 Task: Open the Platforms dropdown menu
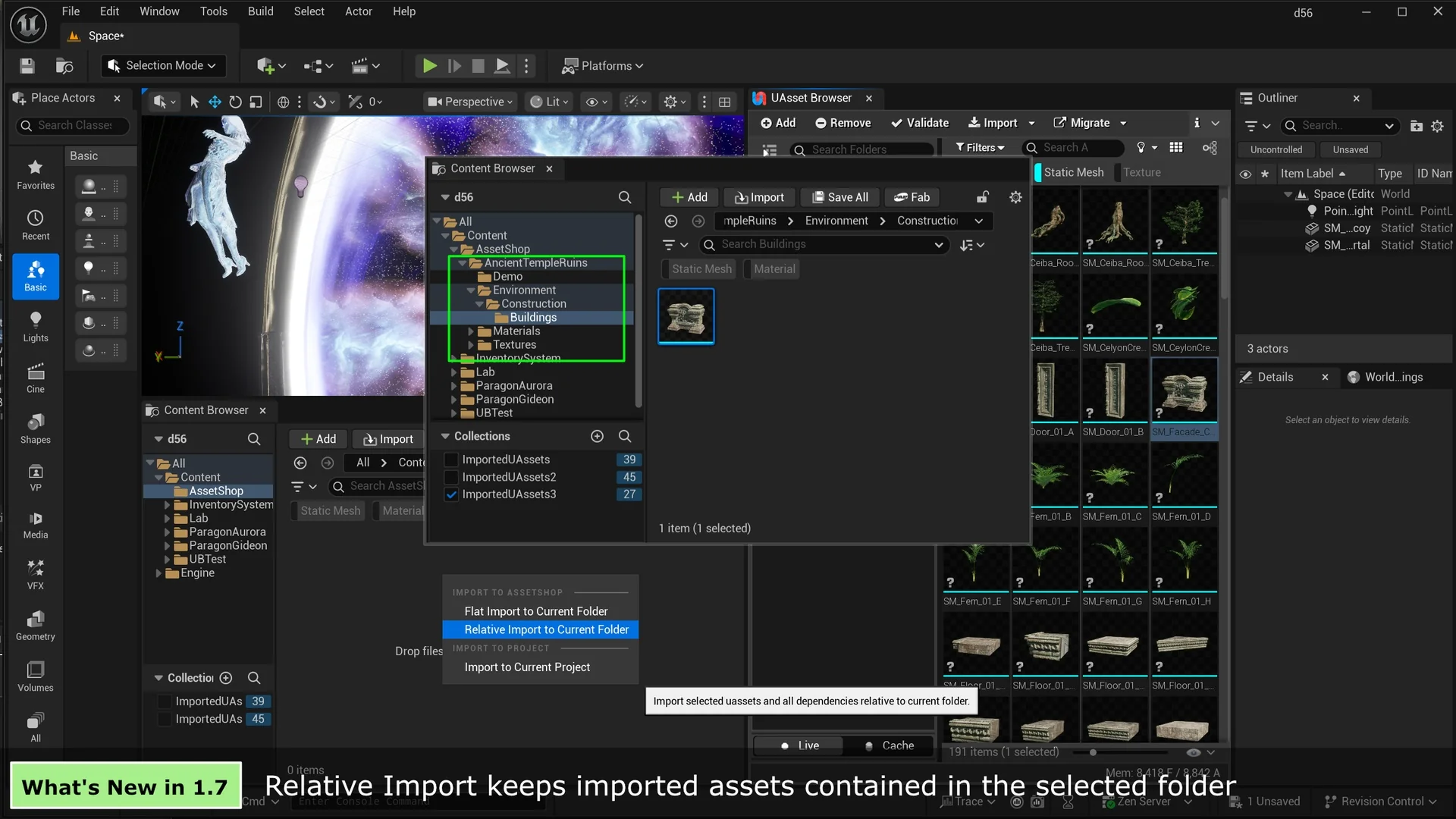click(x=602, y=66)
